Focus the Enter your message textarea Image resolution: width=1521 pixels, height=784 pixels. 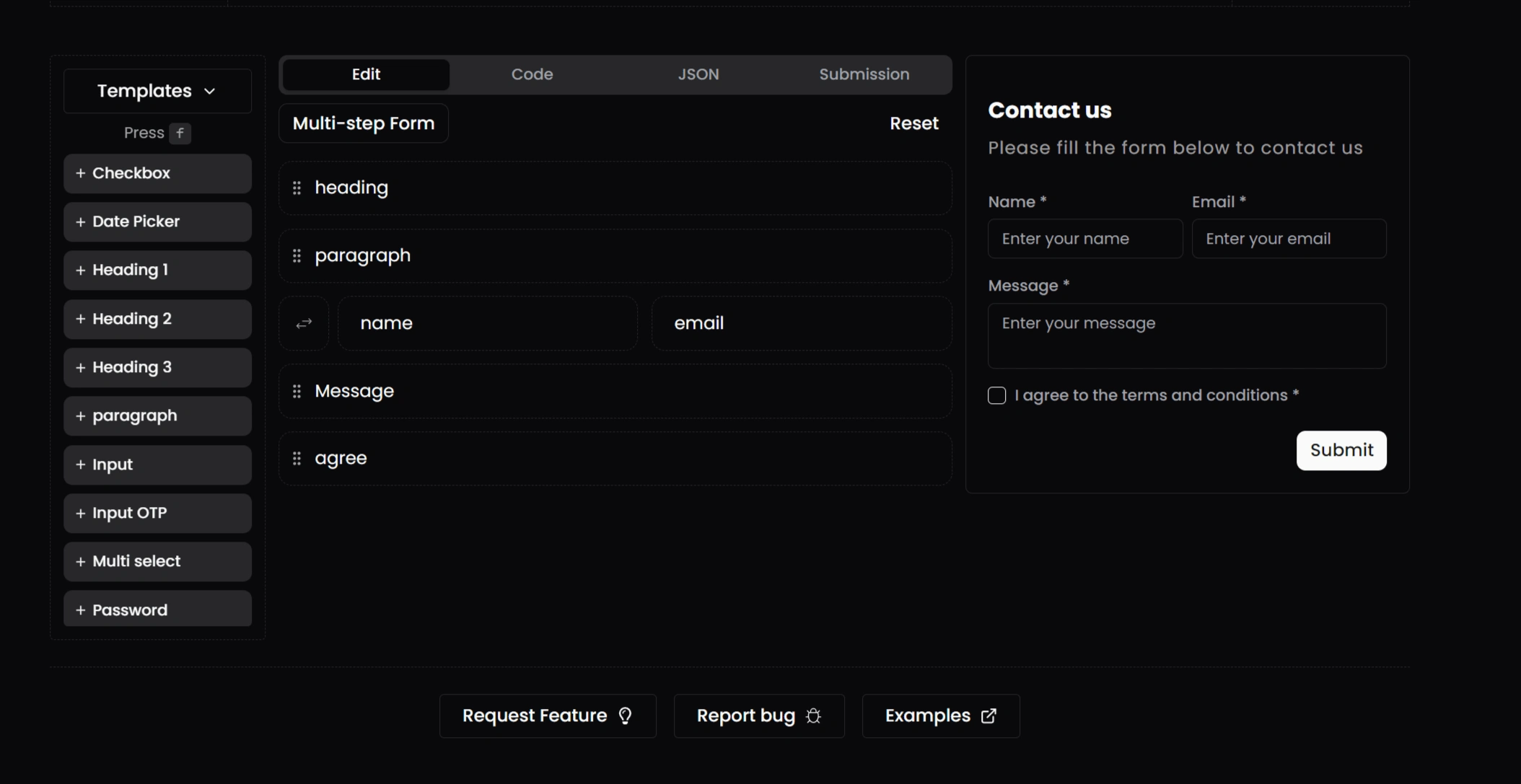(1186, 335)
